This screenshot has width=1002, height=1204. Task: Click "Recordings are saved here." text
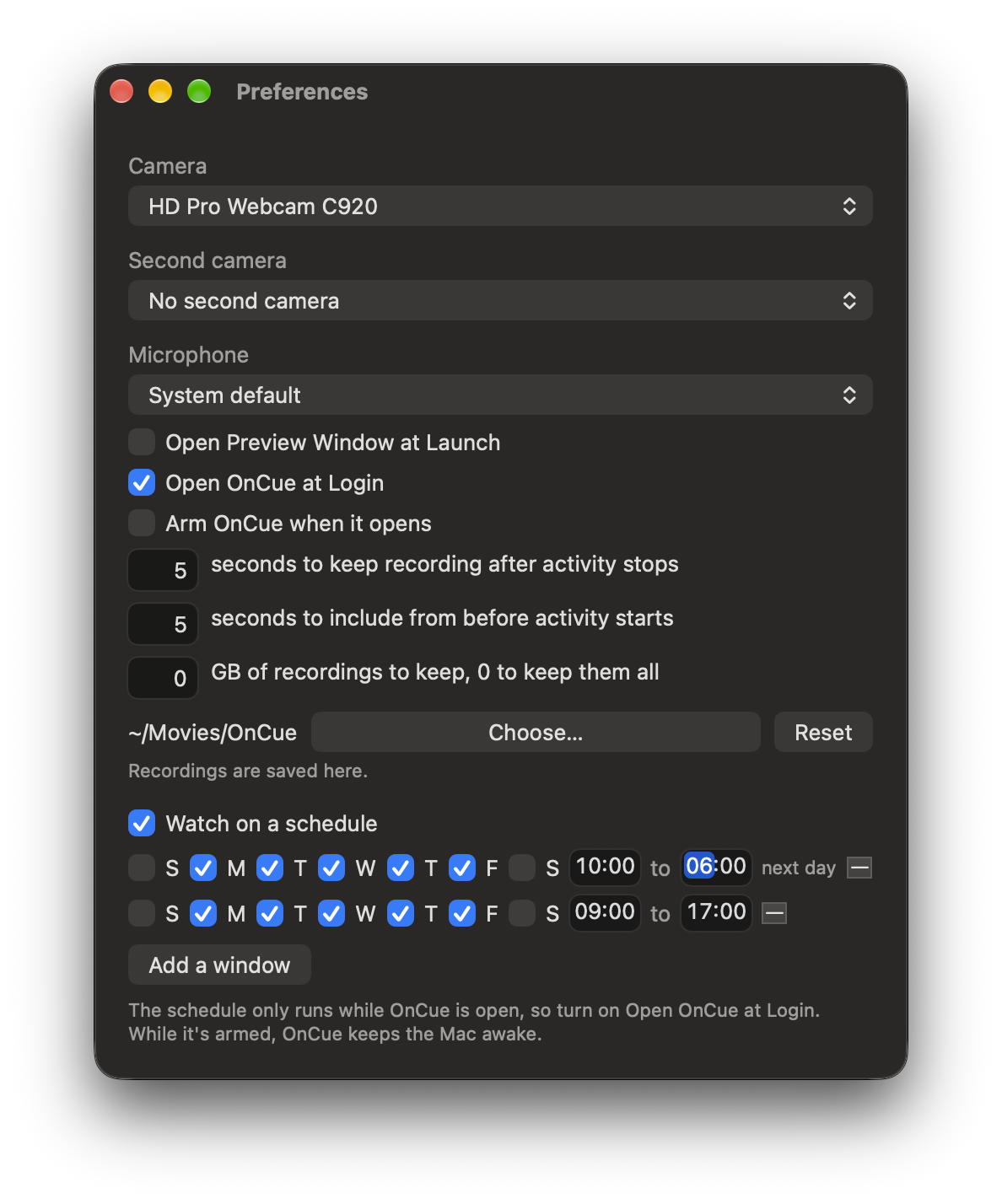click(x=248, y=771)
